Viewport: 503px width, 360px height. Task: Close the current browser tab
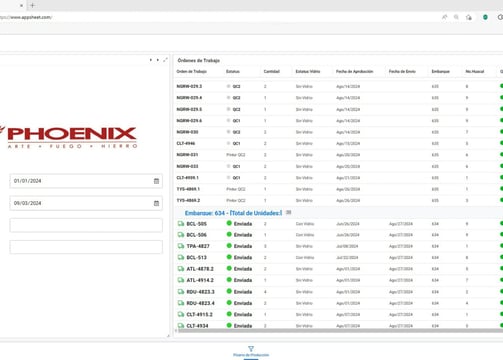click(x=21, y=5)
